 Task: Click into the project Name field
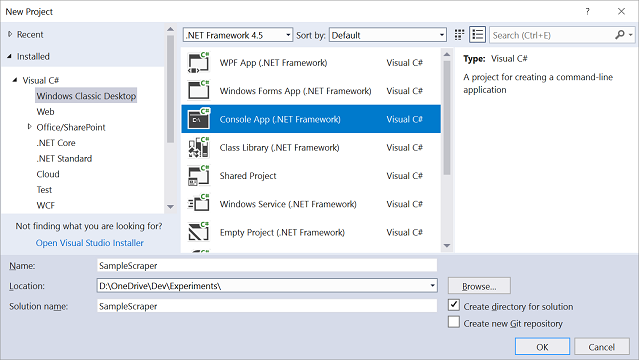[267, 265]
